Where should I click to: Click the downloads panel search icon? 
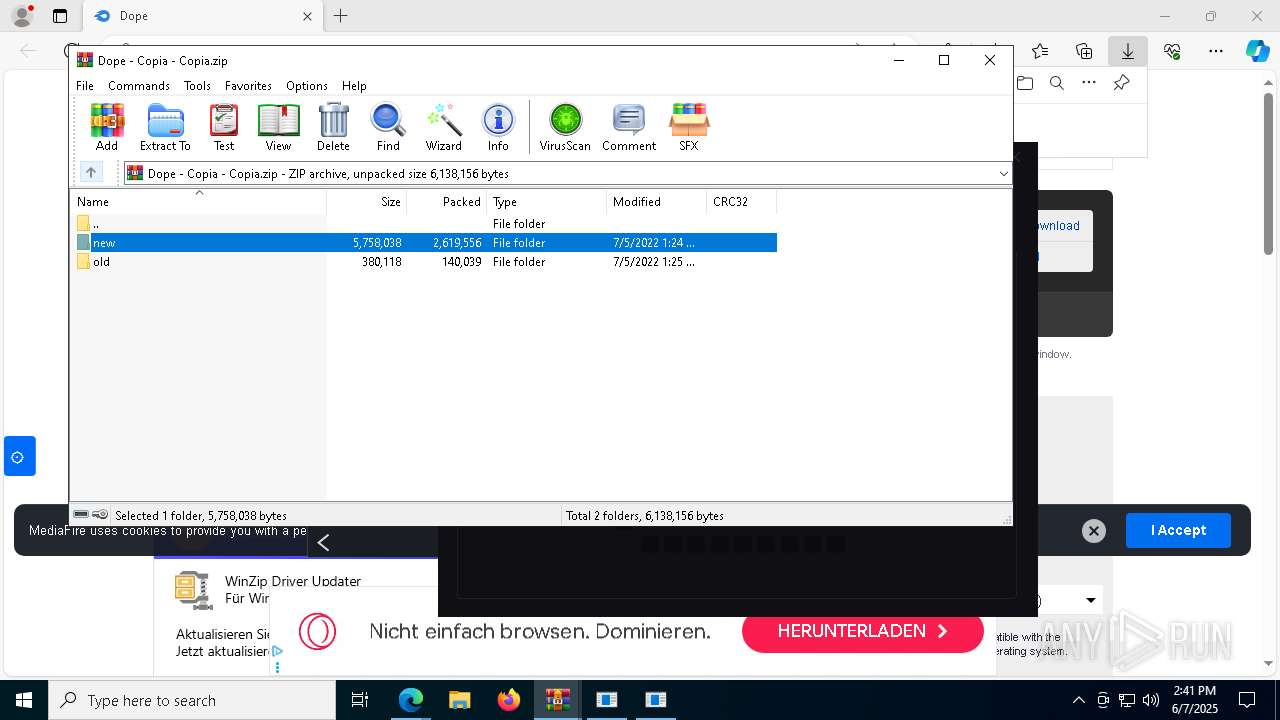(1057, 83)
